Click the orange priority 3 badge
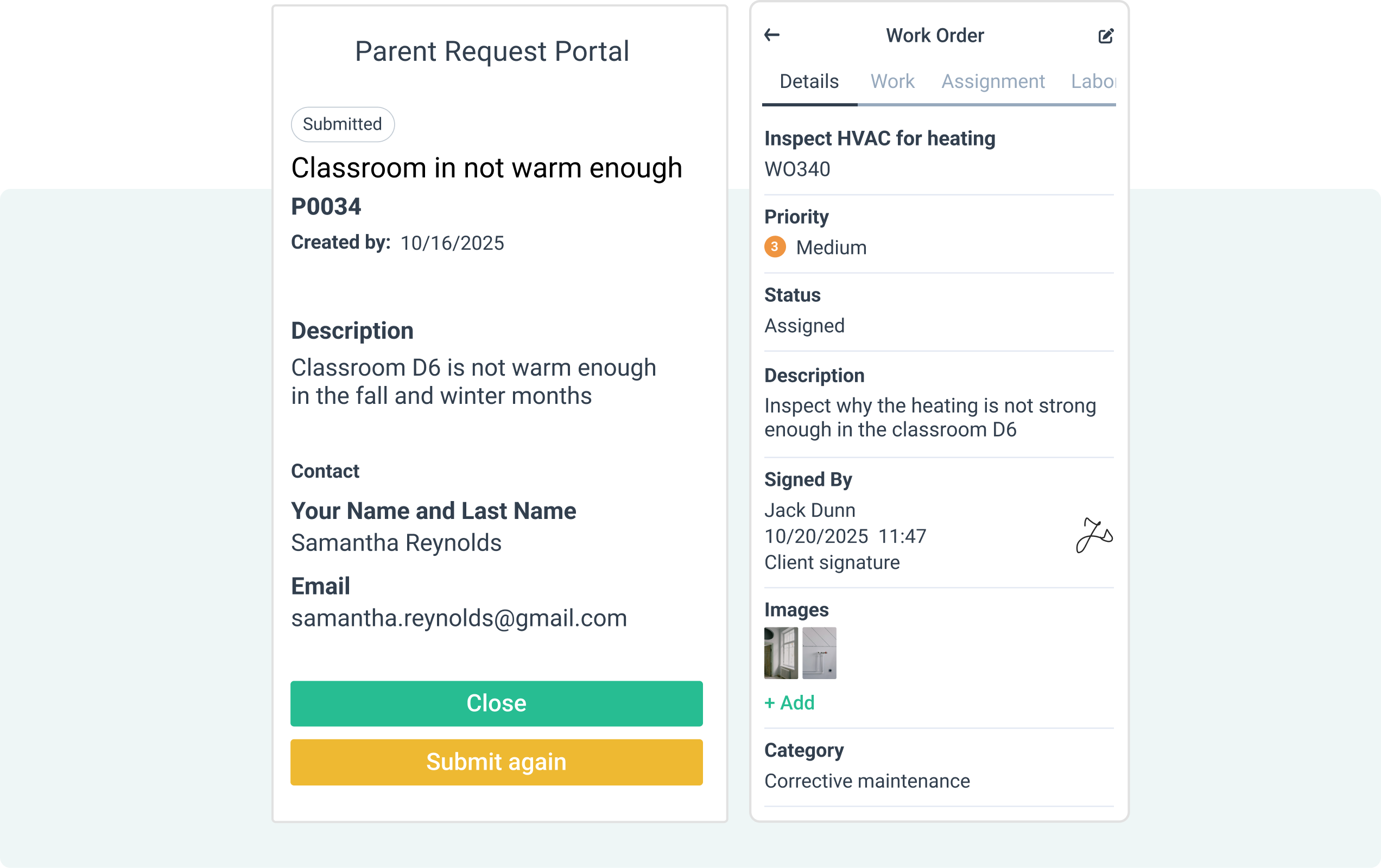This screenshot has width=1381, height=868. tap(775, 247)
